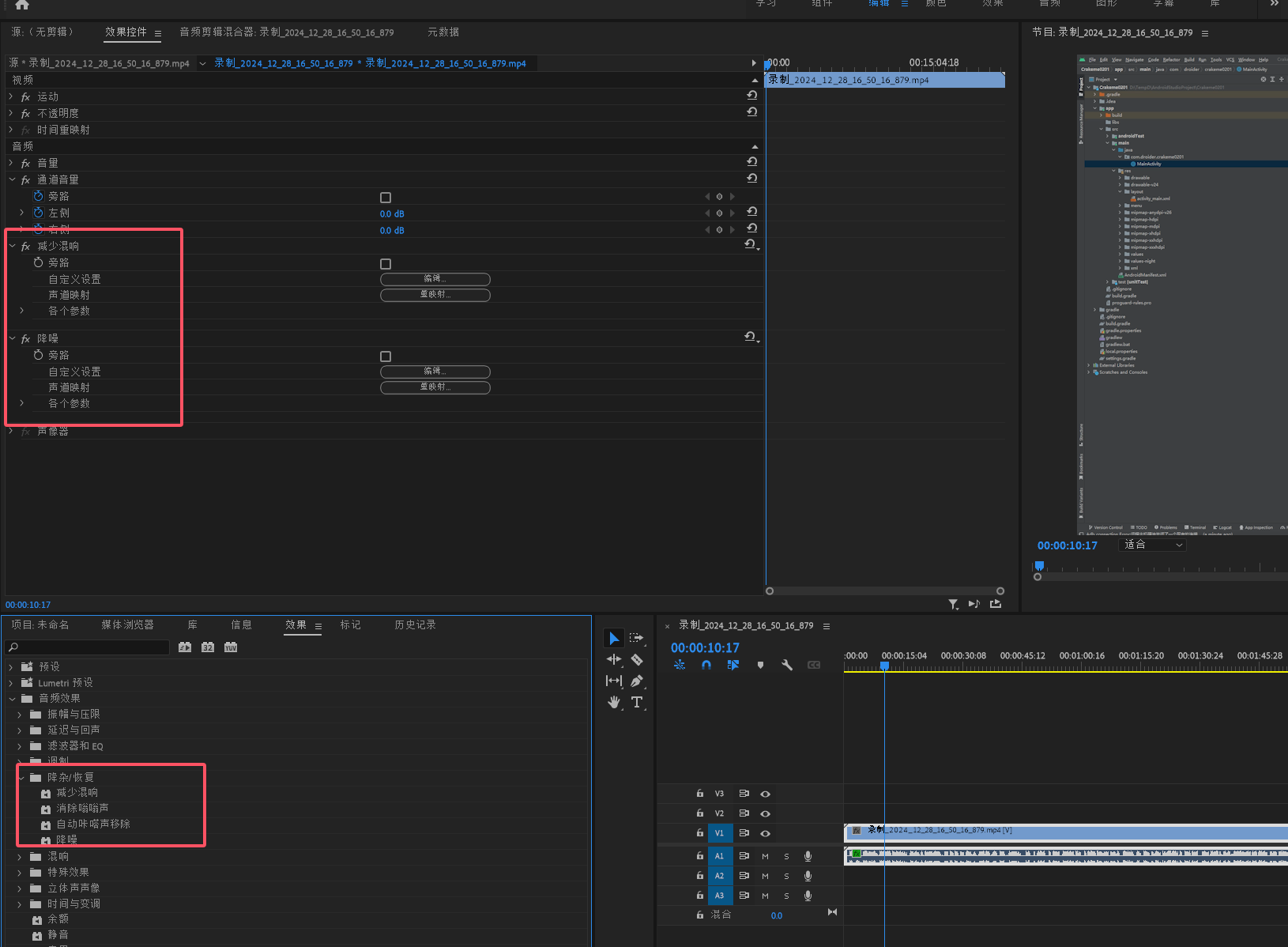Expand the 混响 folder
The width and height of the screenshot is (1288, 947).
(x=20, y=856)
